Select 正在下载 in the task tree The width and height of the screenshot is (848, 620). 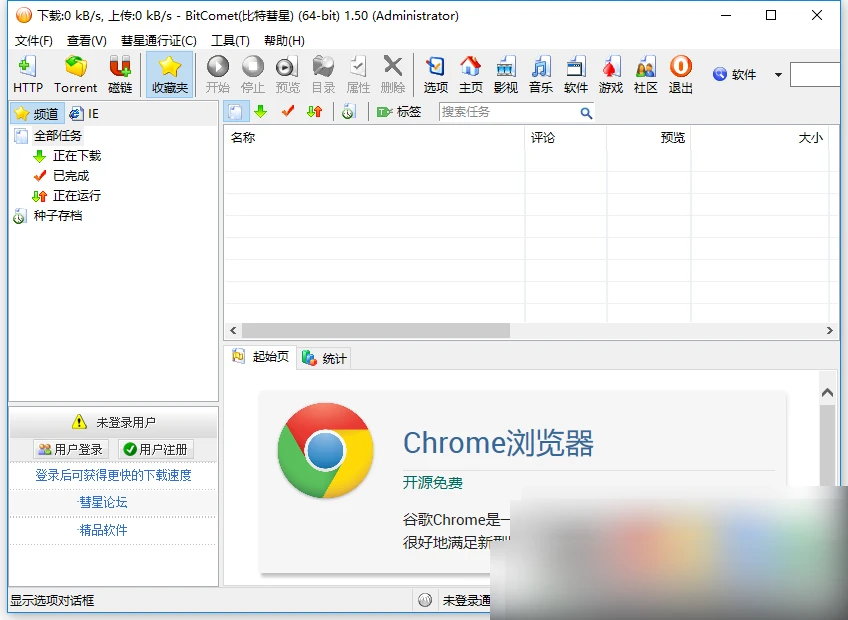coord(75,156)
